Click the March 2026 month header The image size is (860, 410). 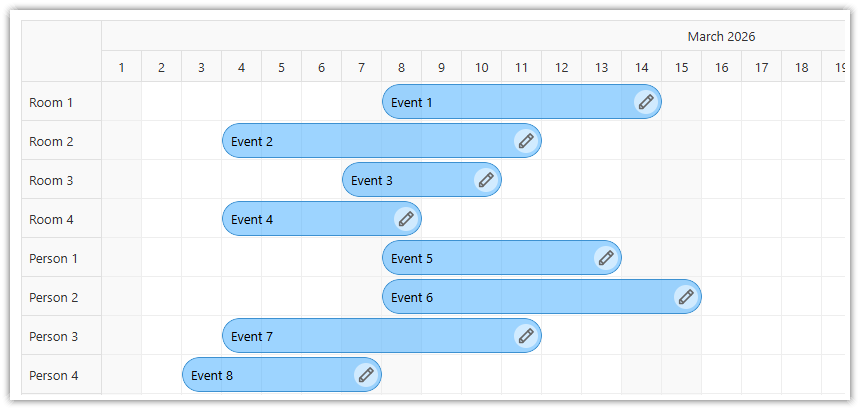point(721,37)
